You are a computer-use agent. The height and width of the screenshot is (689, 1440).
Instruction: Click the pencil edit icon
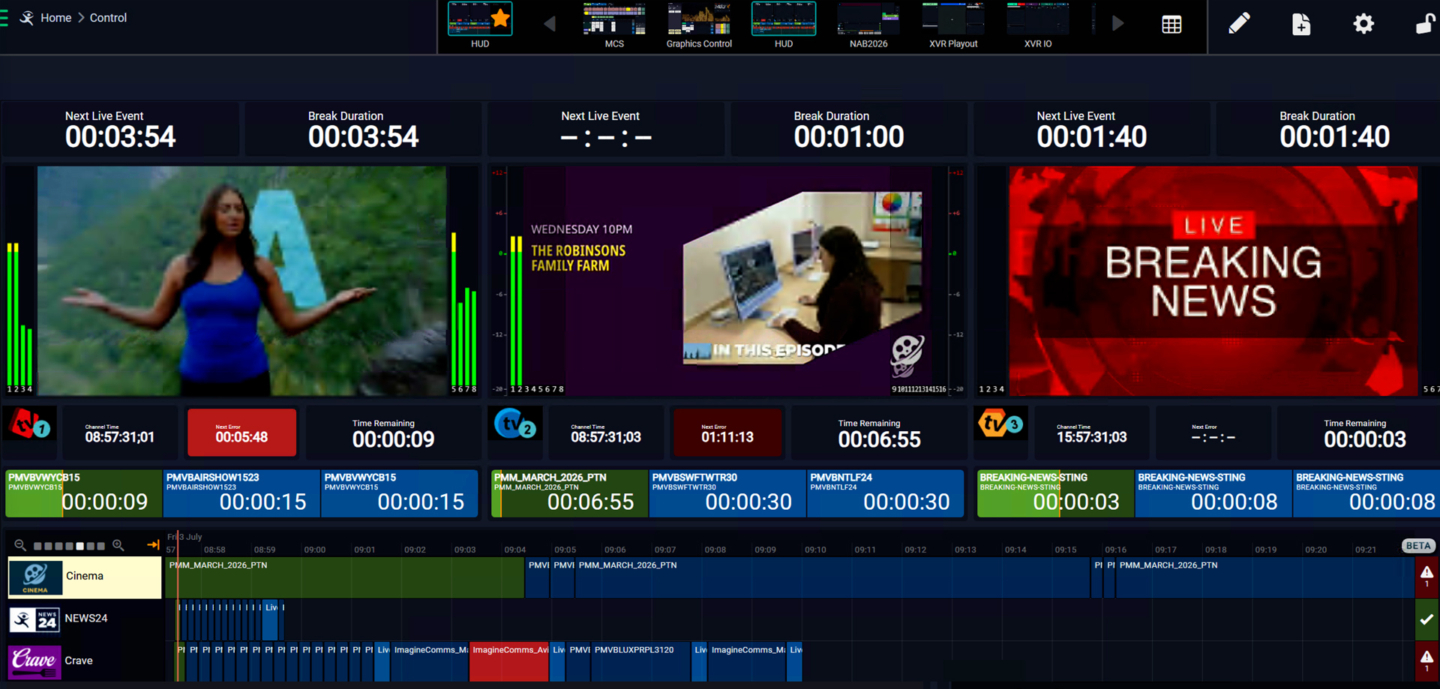click(x=1239, y=24)
